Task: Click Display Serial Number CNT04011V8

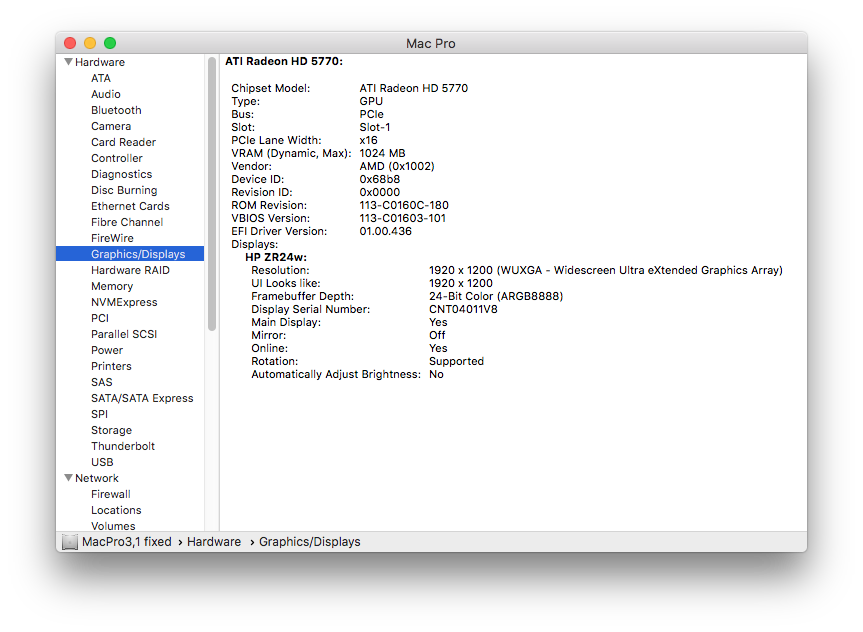Action: (463, 309)
